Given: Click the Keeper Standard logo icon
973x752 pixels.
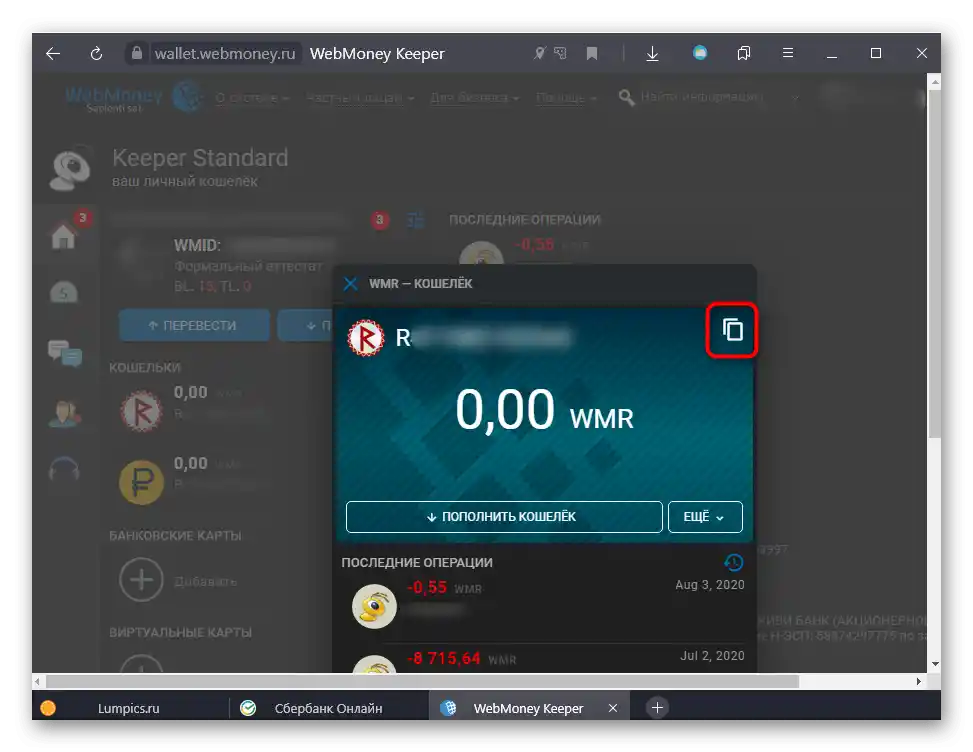Looking at the screenshot, I should (70, 168).
